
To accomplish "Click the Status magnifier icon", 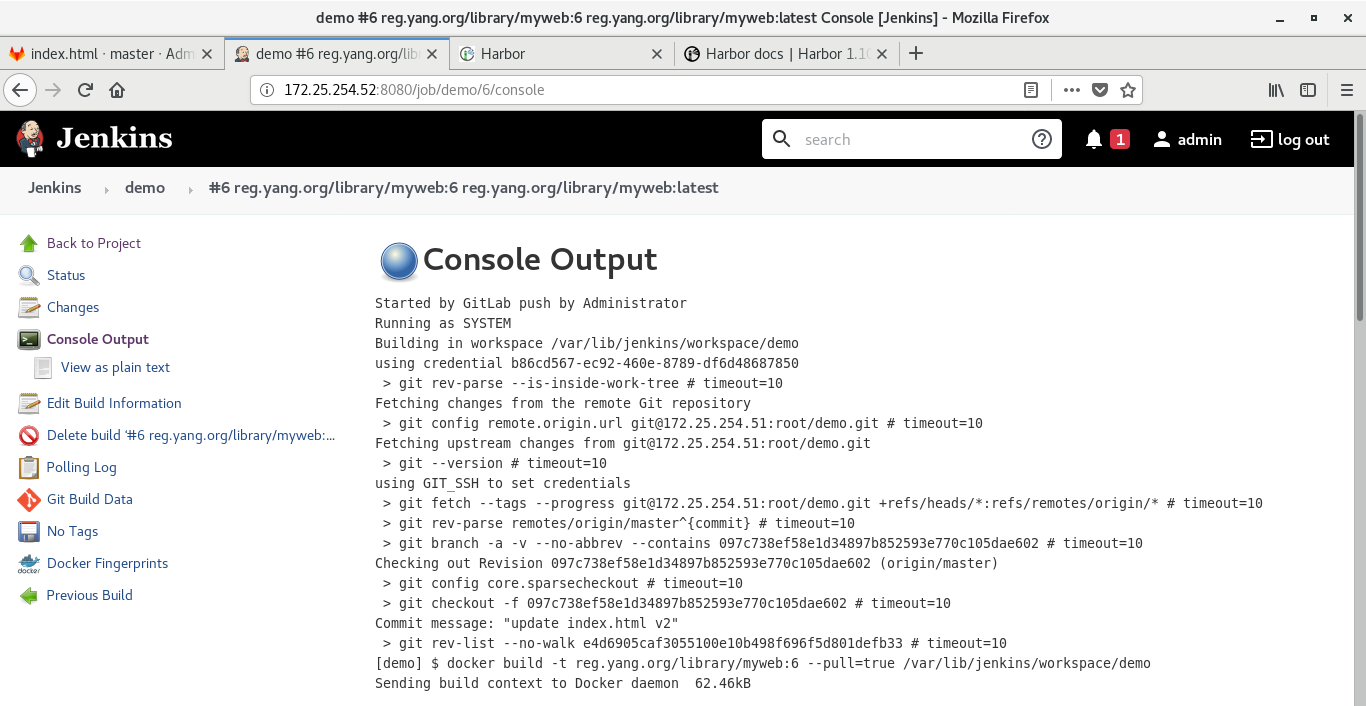I will click(29, 275).
